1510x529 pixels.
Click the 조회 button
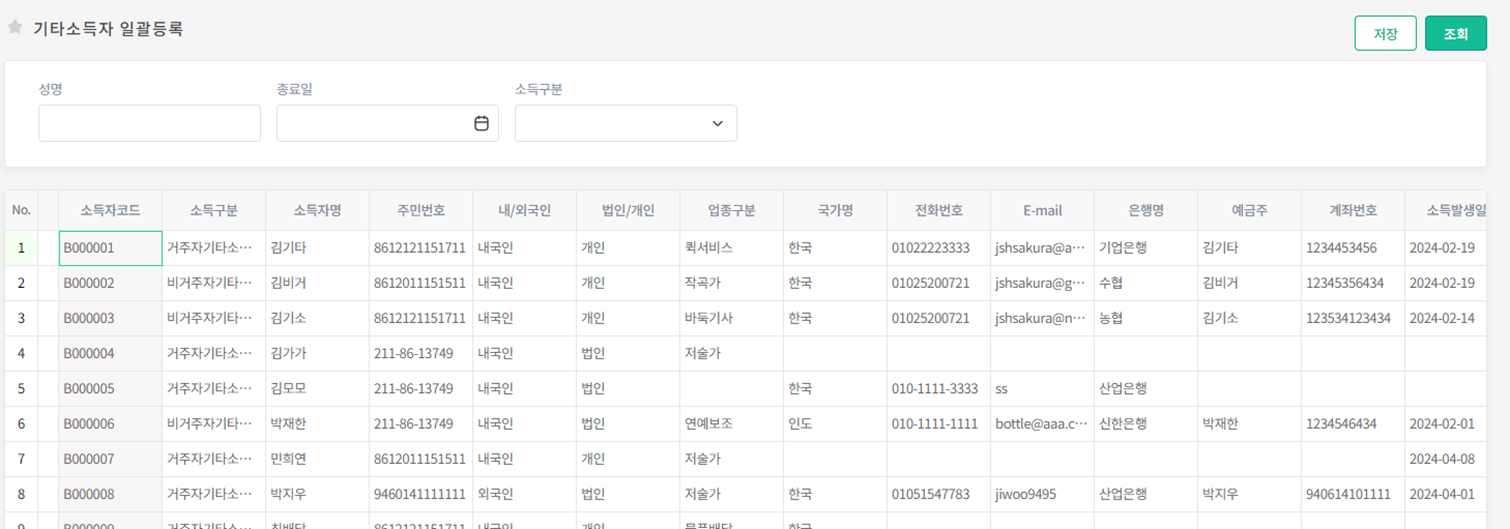click(x=1455, y=33)
